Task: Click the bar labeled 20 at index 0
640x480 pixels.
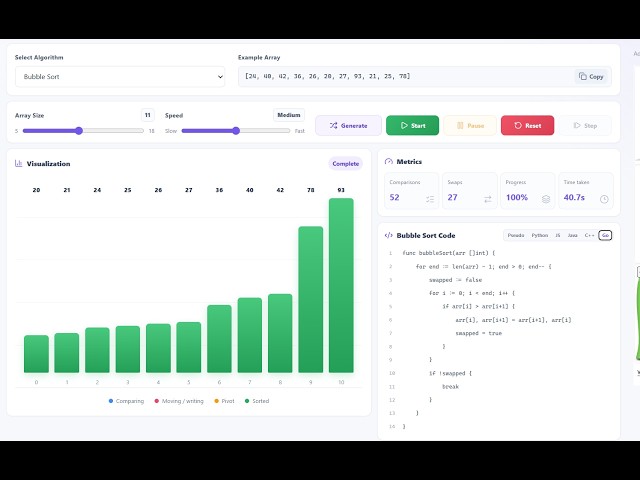Action: [x=36, y=354]
